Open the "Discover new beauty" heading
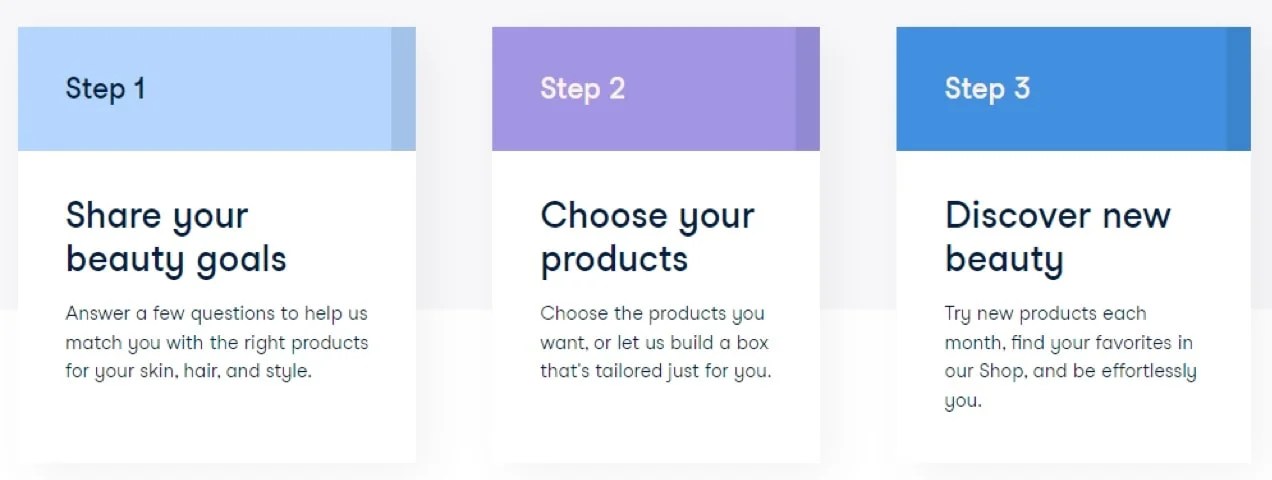The height and width of the screenshot is (480, 1272). click(1057, 237)
